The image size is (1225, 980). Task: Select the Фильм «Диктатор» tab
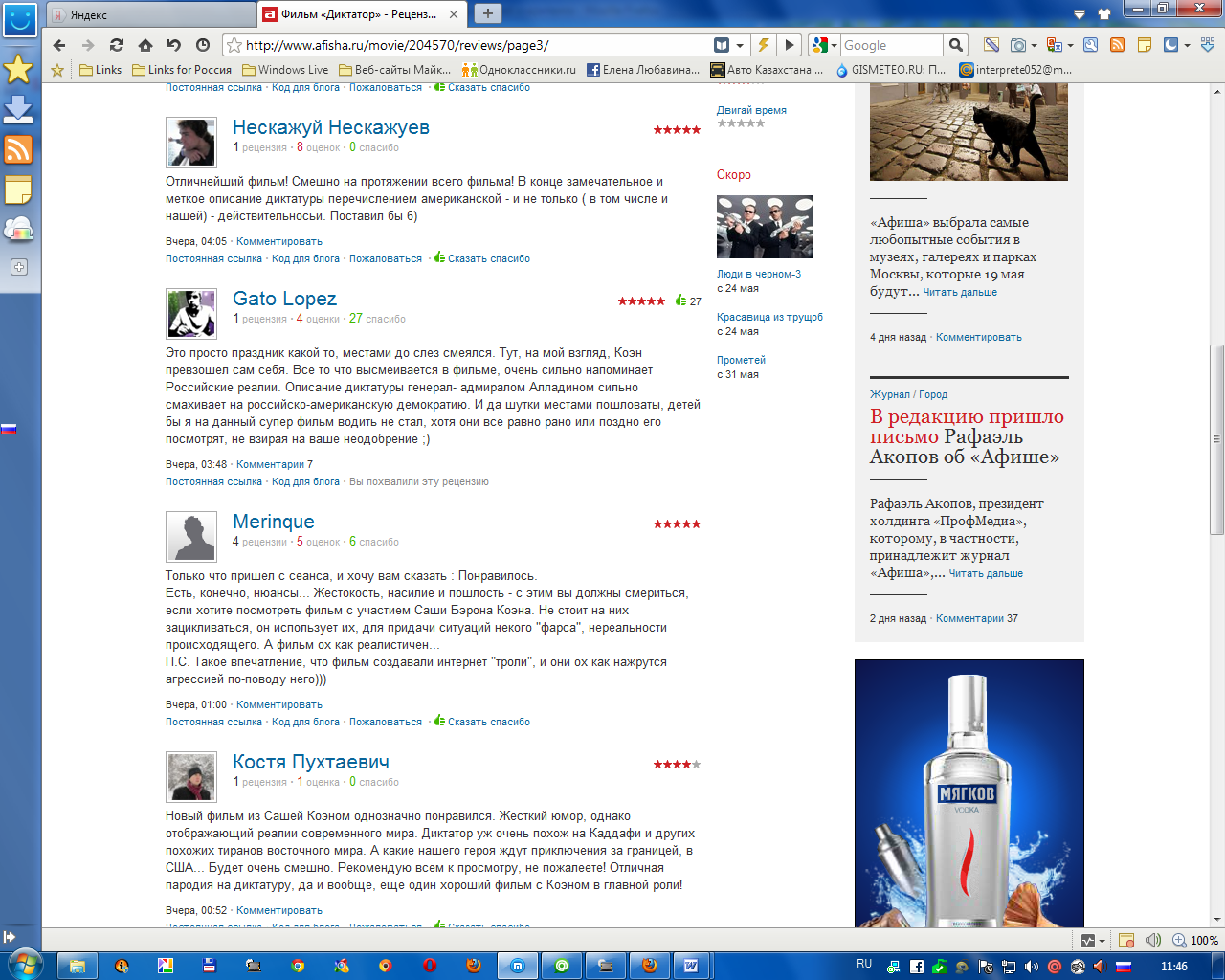[363, 14]
